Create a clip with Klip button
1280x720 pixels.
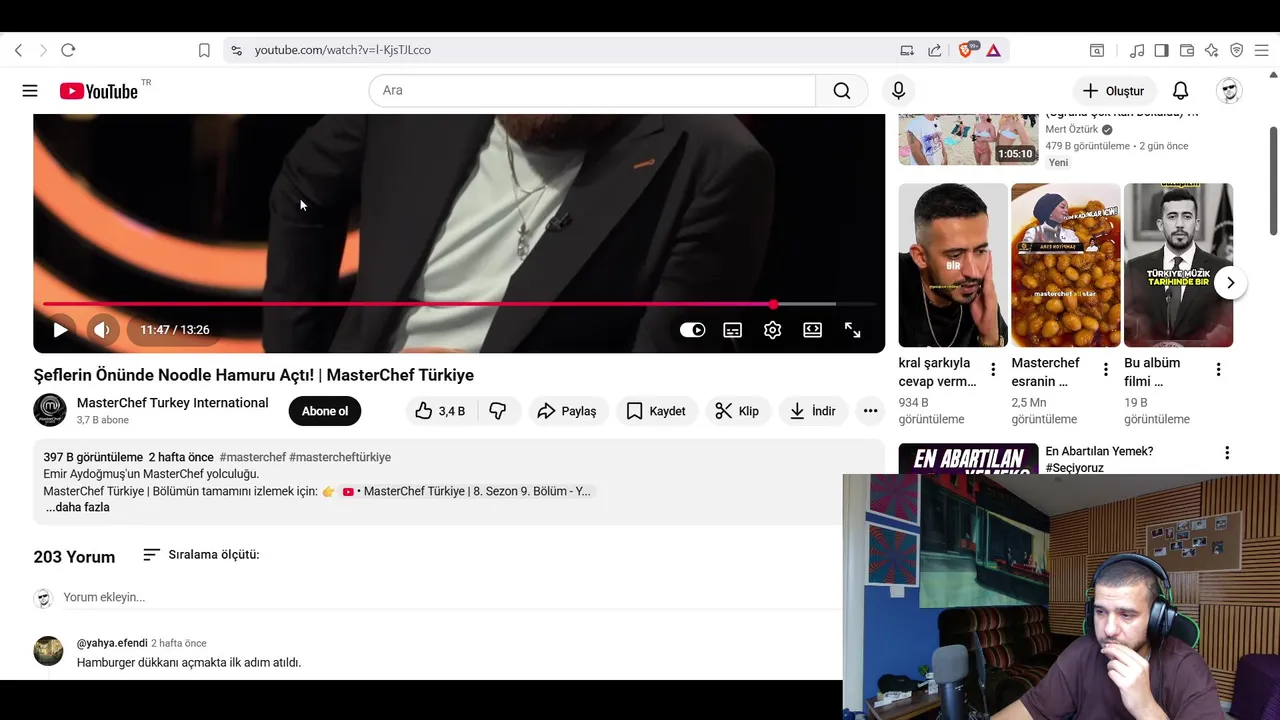[737, 411]
